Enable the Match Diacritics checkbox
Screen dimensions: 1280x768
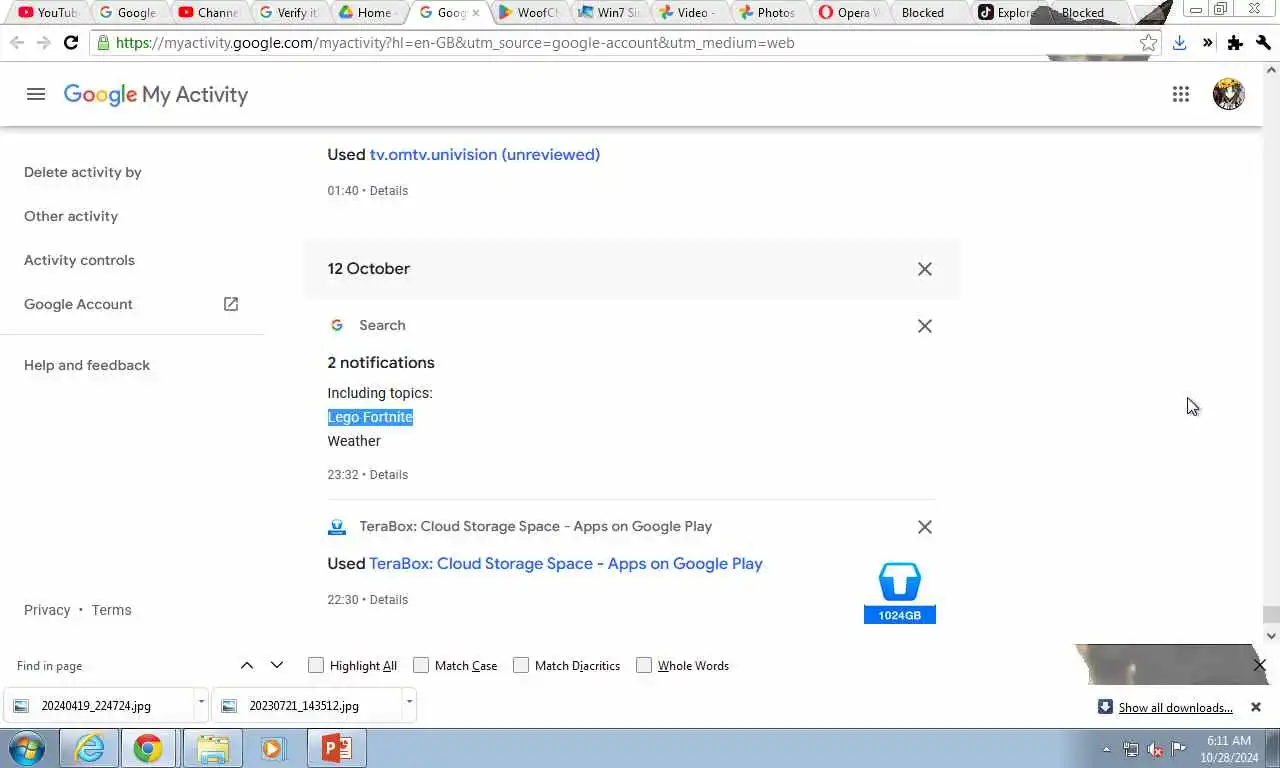click(x=521, y=665)
